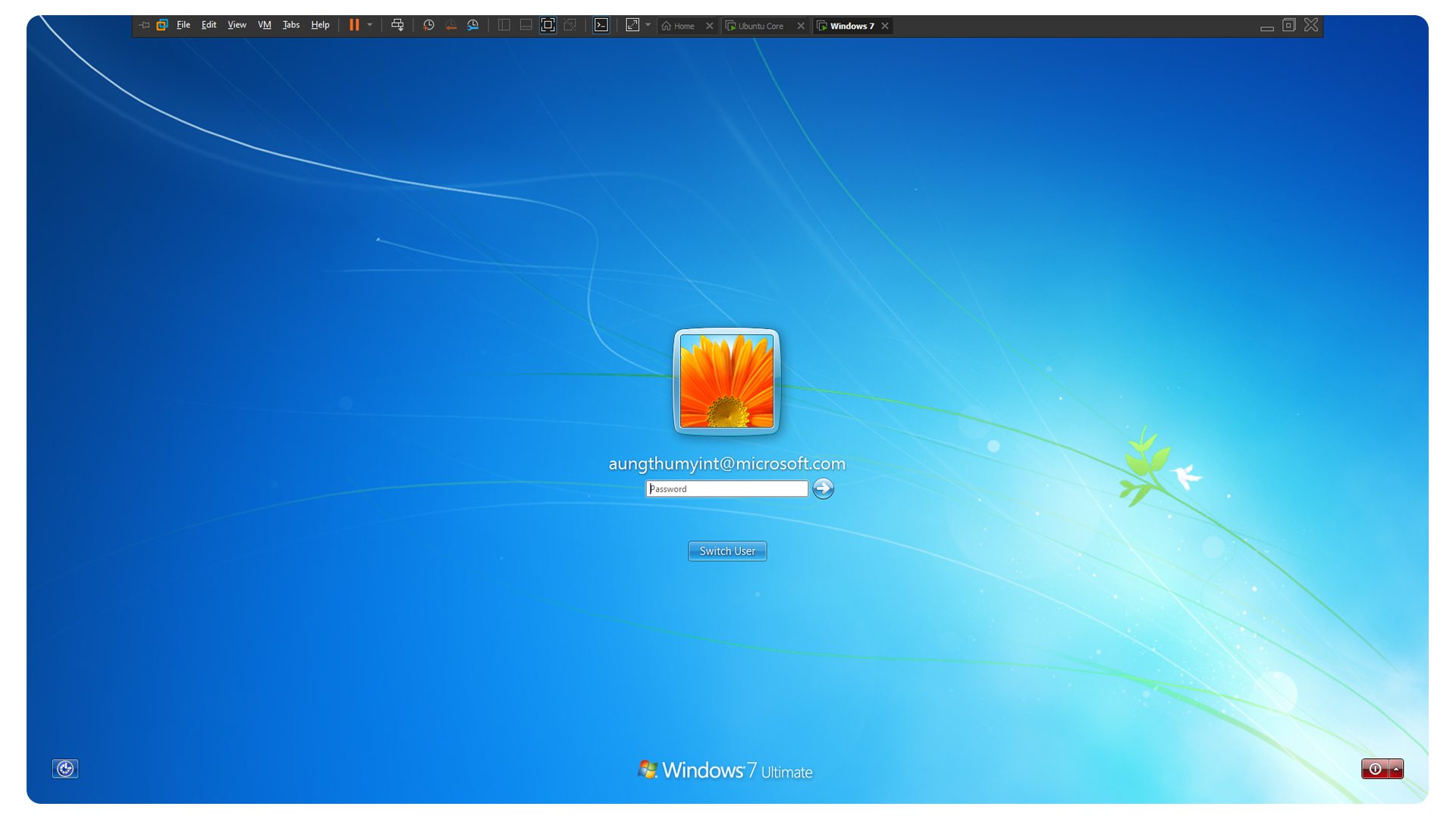Viewport: 1456px width, 819px height.
Task: Pause the virtual machine with orange button
Action: [354, 25]
